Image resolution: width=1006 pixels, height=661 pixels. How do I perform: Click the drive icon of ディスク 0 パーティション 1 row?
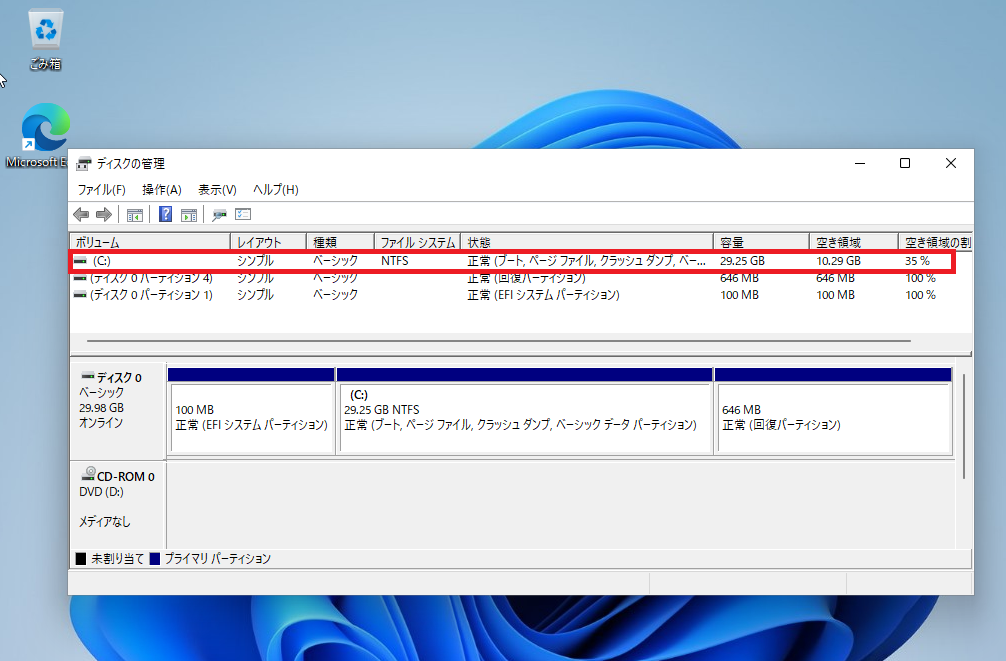[x=80, y=295]
